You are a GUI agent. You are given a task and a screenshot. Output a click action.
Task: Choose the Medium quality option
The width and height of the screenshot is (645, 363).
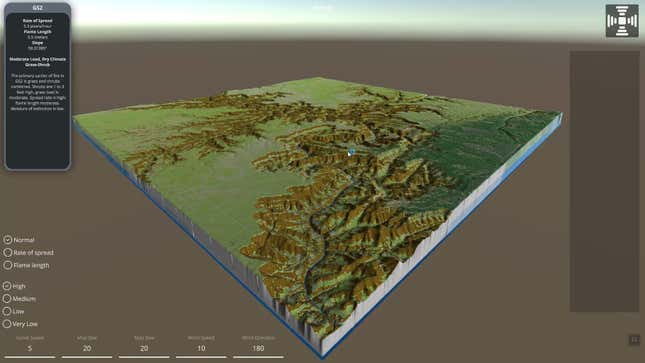click(x=19, y=298)
